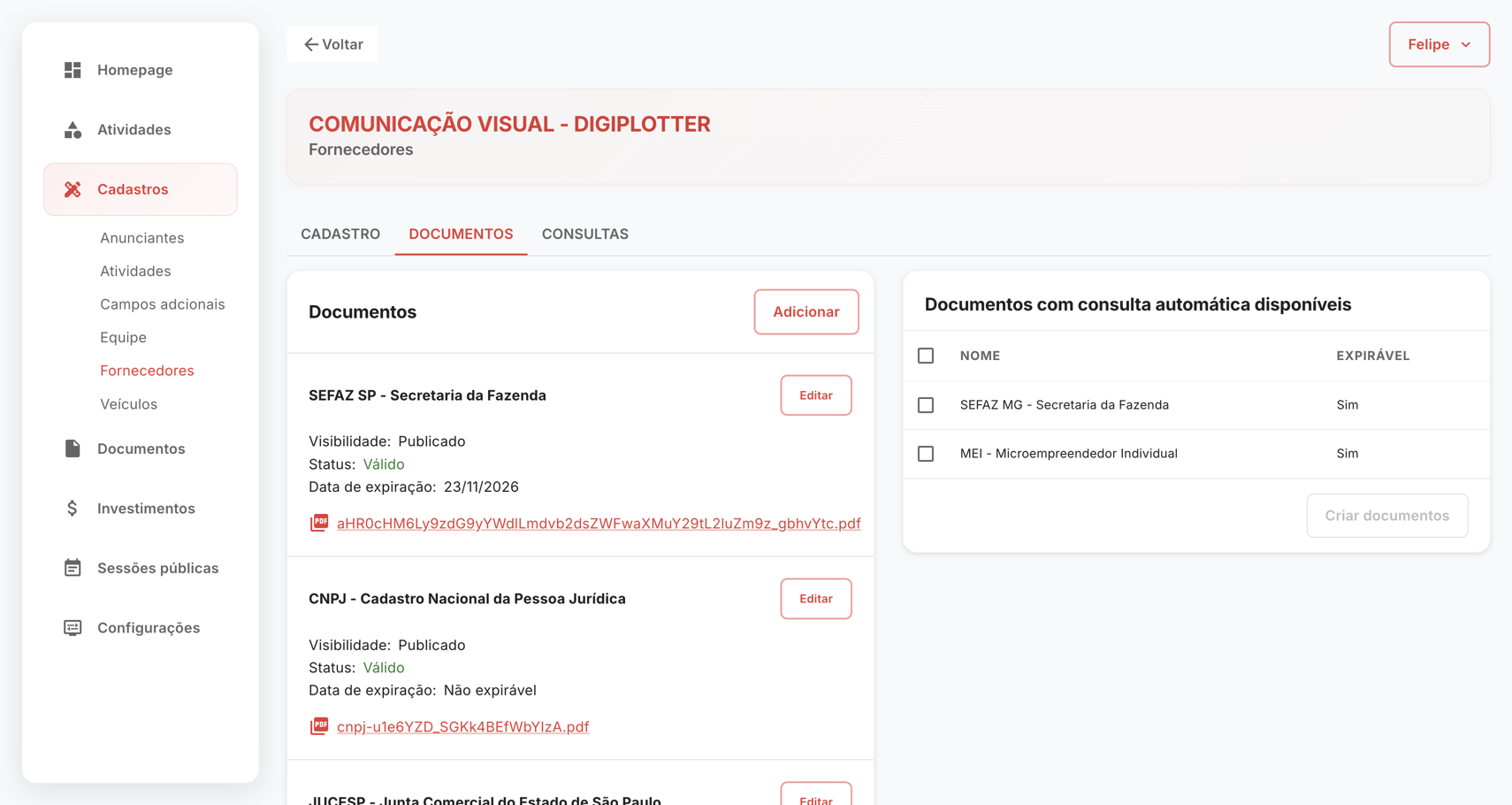
Task: Check SEFAZ MG - Secretaria da Fazenda
Action: (926, 405)
